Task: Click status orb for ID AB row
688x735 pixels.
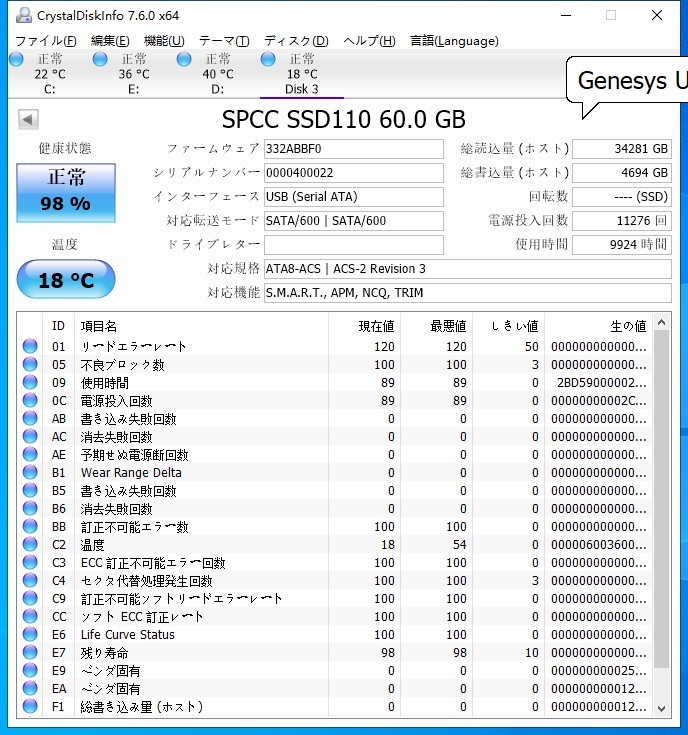Action: 30,418
